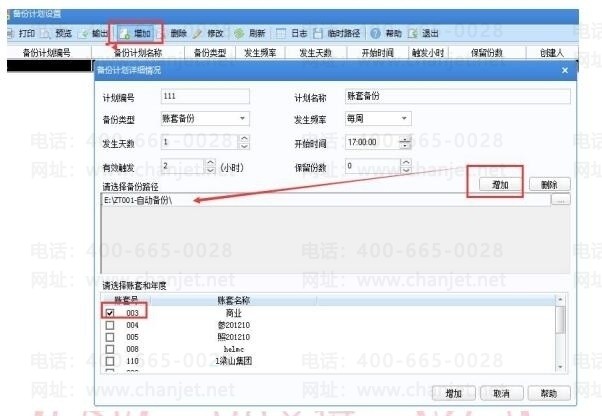Click the browse button next to backup path

coord(561,200)
